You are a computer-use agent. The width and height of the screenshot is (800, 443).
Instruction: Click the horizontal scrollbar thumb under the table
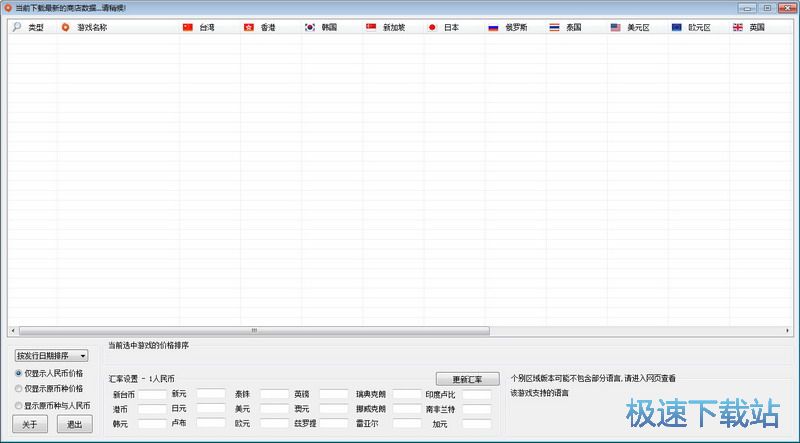click(x=254, y=331)
